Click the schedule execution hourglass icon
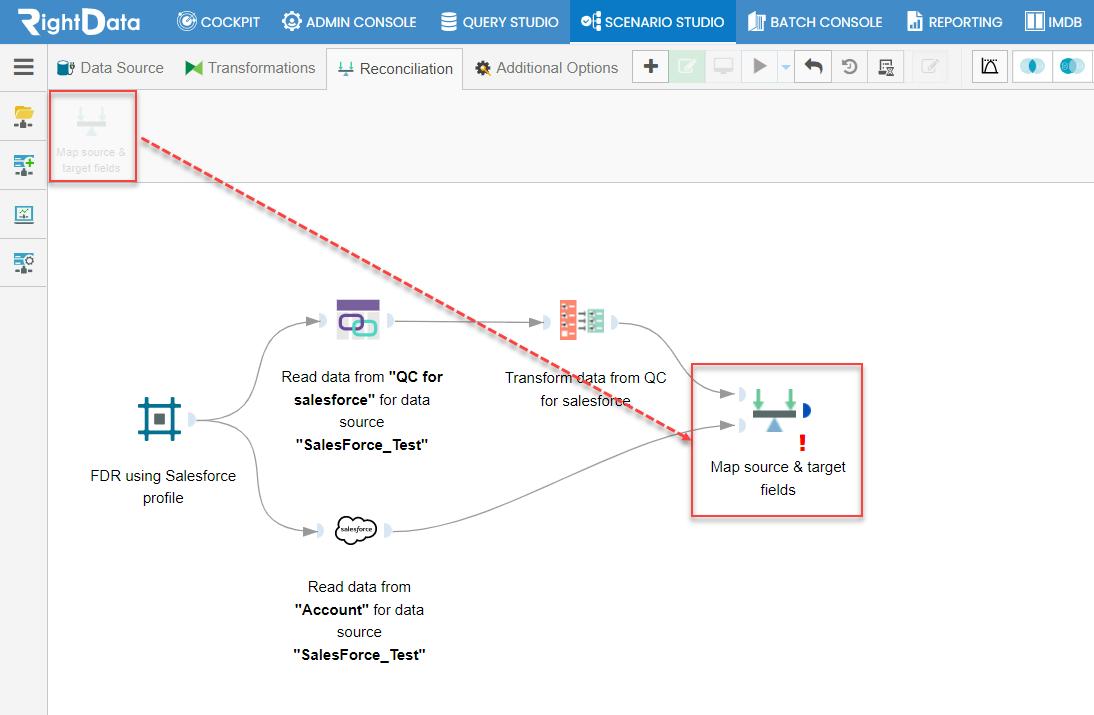 [885, 68]
